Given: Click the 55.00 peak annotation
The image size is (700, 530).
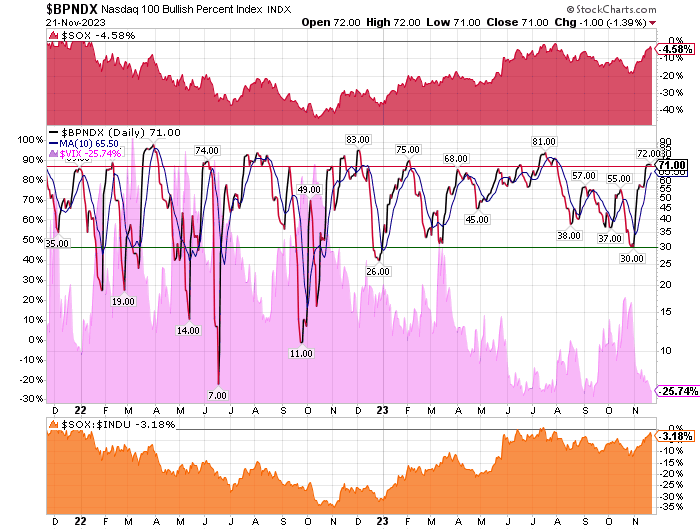Looking at the screenshot, I should [618, 179].
